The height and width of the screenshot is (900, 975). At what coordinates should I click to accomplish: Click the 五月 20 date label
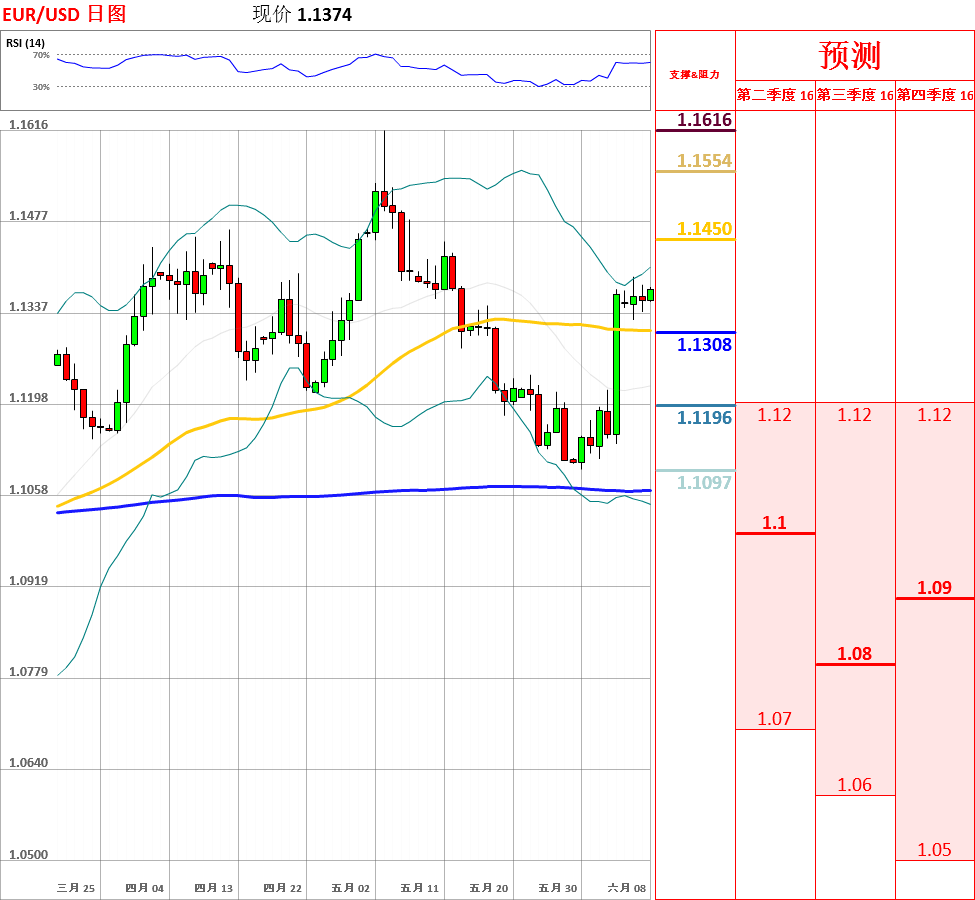(489, 888)
